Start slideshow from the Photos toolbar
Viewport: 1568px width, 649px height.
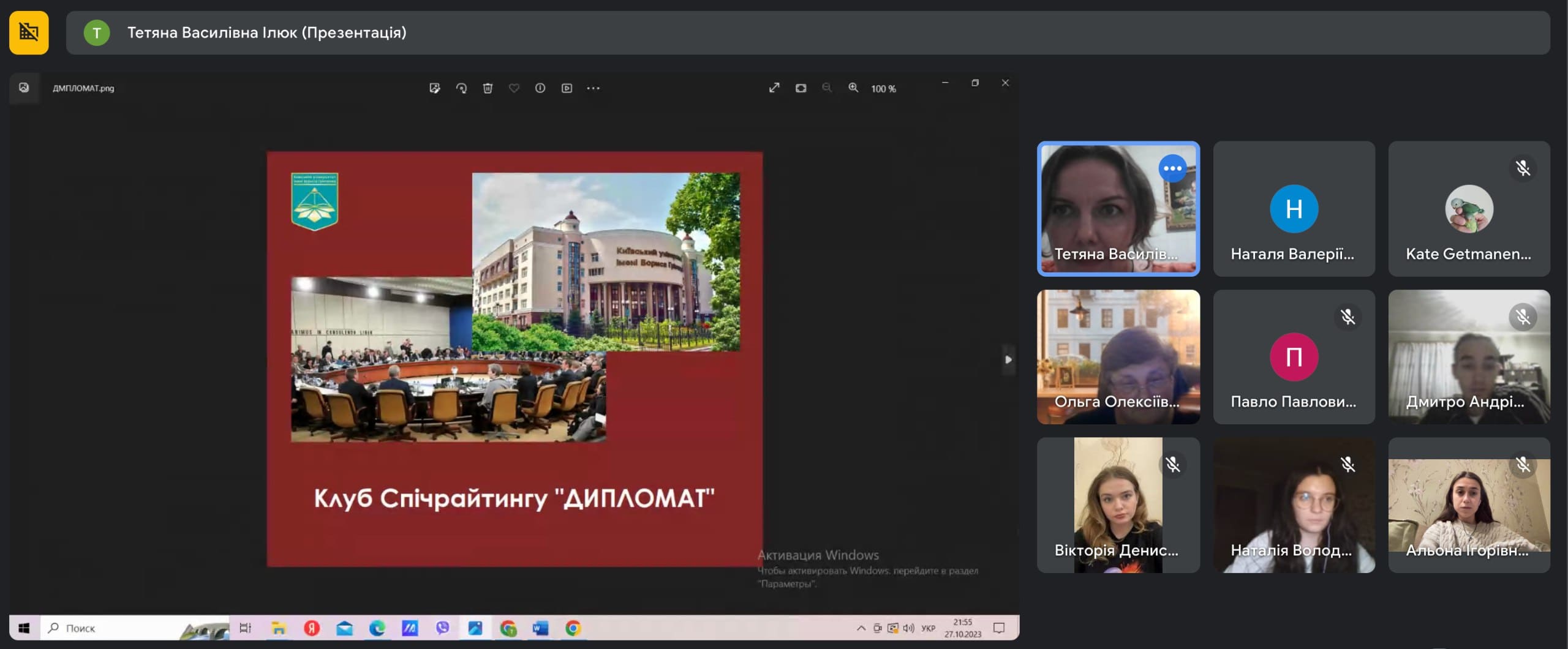click(567, 88)
